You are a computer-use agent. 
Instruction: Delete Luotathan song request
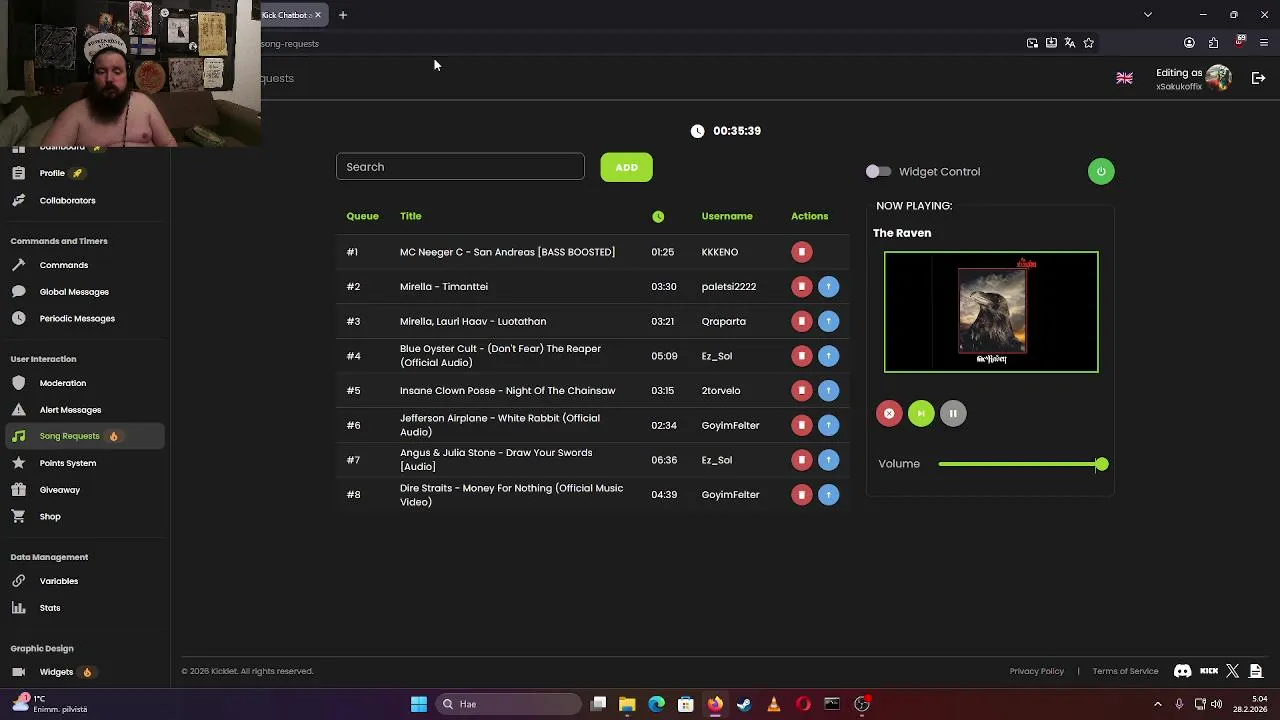802,321
